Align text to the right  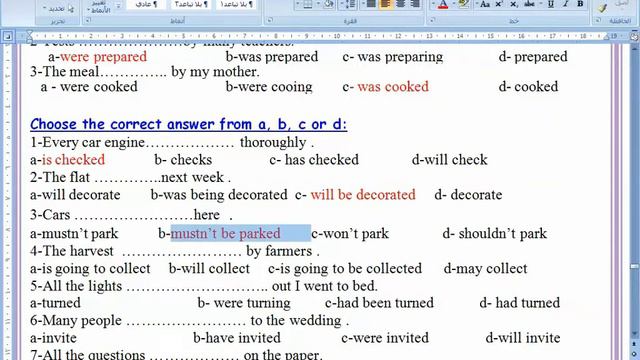click(x=415, y=4)
